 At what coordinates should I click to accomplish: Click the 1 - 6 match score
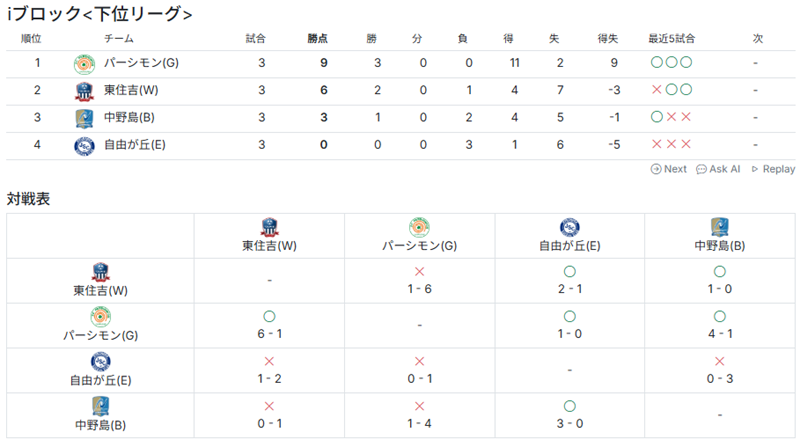[419, 290]
